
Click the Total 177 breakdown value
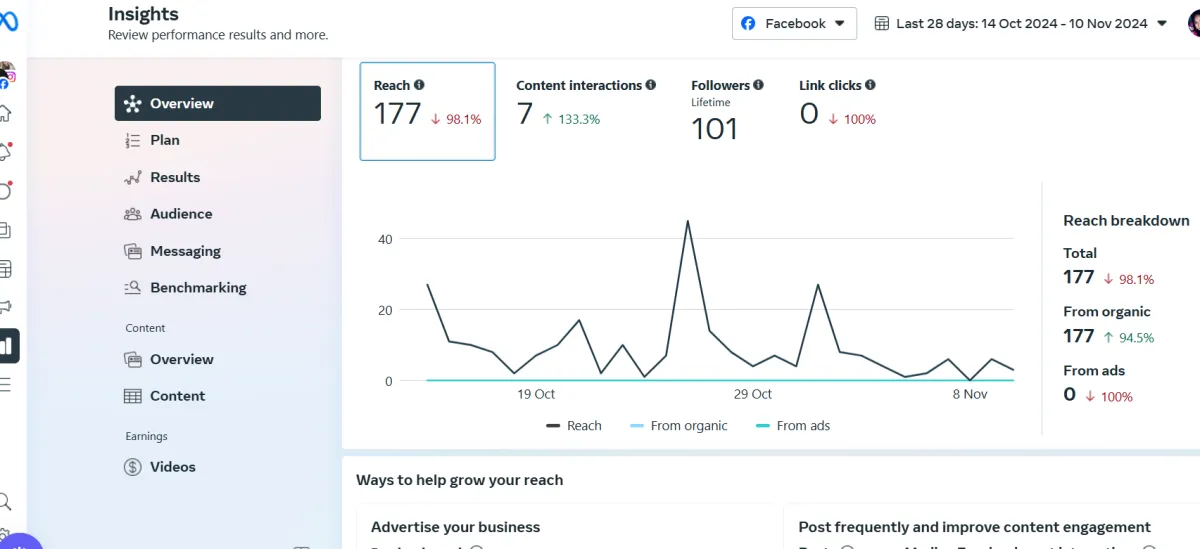pyautogui.click(x=1079, y=278)
